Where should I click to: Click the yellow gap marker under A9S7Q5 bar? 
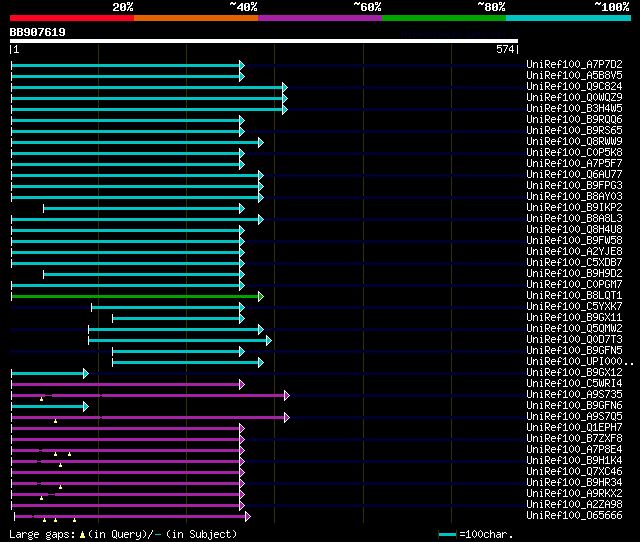[x=56, y=421]
